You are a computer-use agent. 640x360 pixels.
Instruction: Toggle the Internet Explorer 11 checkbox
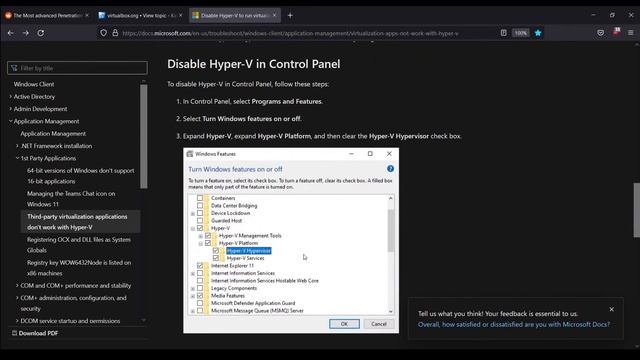(200, 266)
